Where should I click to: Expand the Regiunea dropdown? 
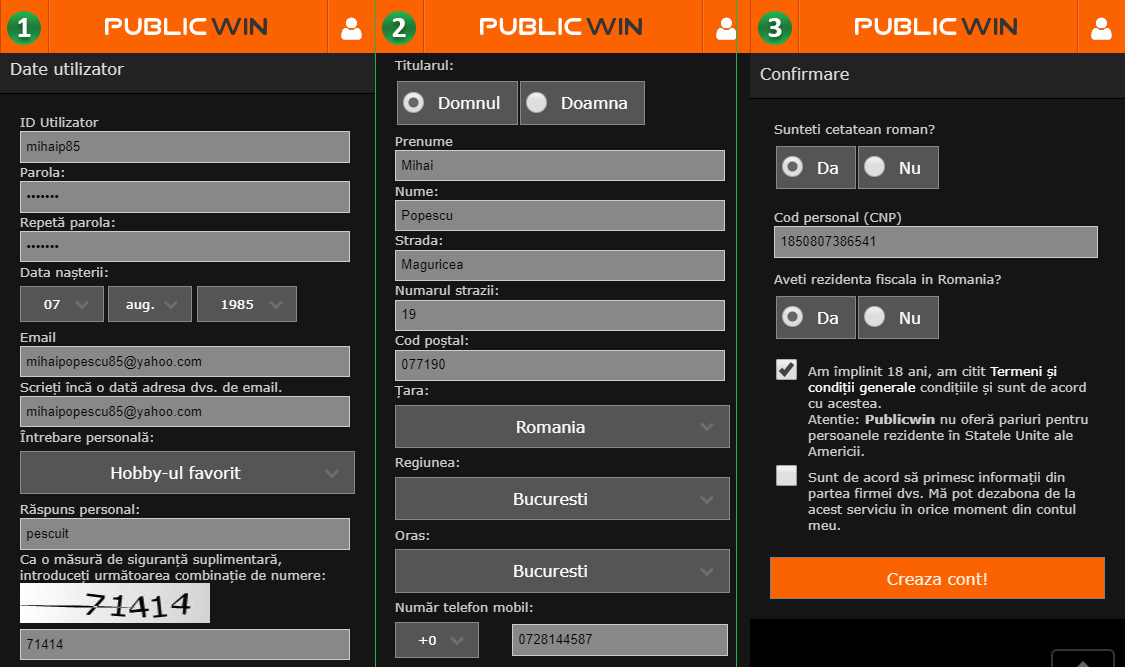[560, 498]
